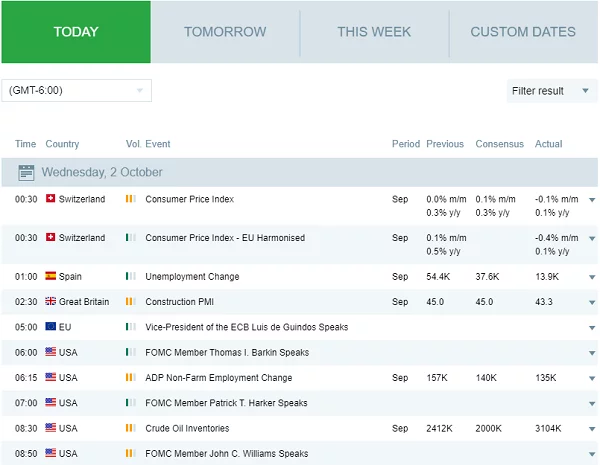Image resolution: width=600 pixels, height=465 pixels.
Task: Open the CUSTOM DATES tab
Action: pyautogui.click(x=523, y=32)
